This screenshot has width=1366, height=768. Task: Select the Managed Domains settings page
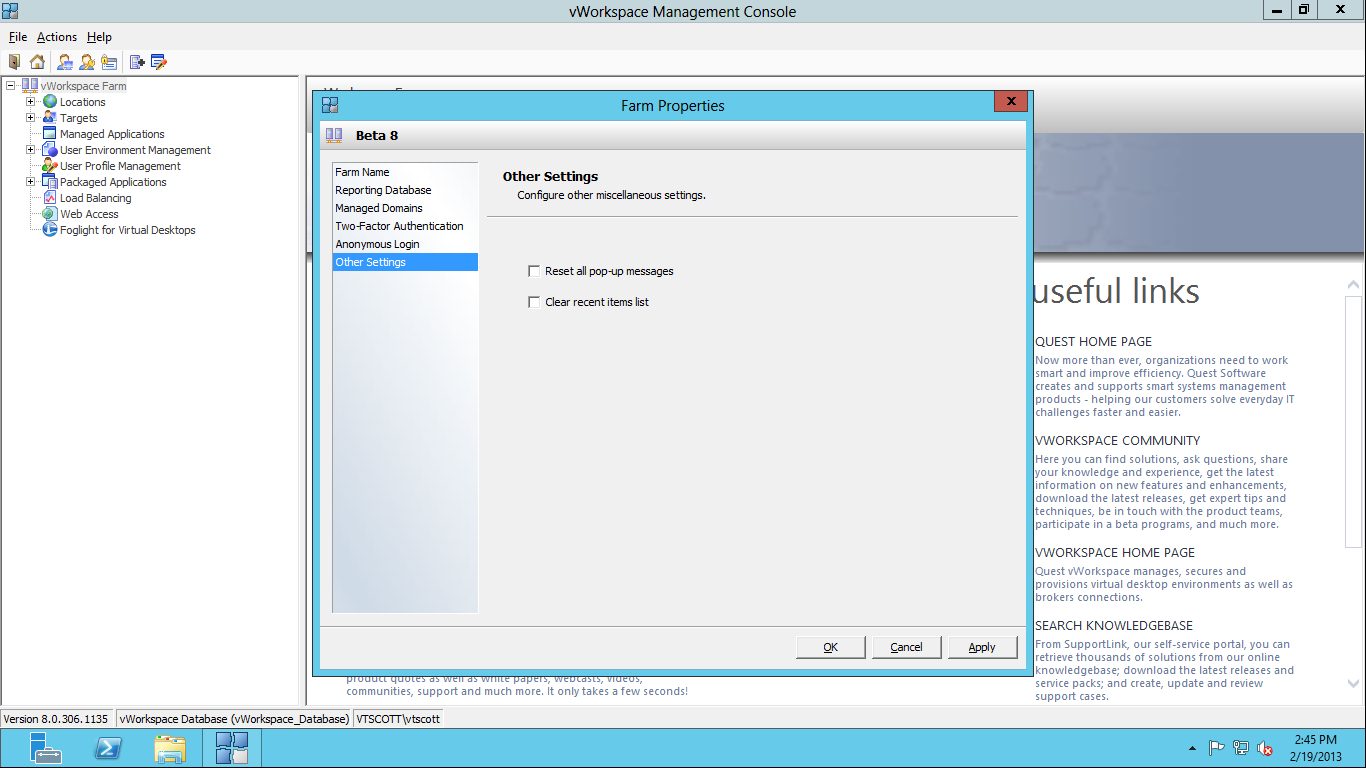click(x=405, y=208)
